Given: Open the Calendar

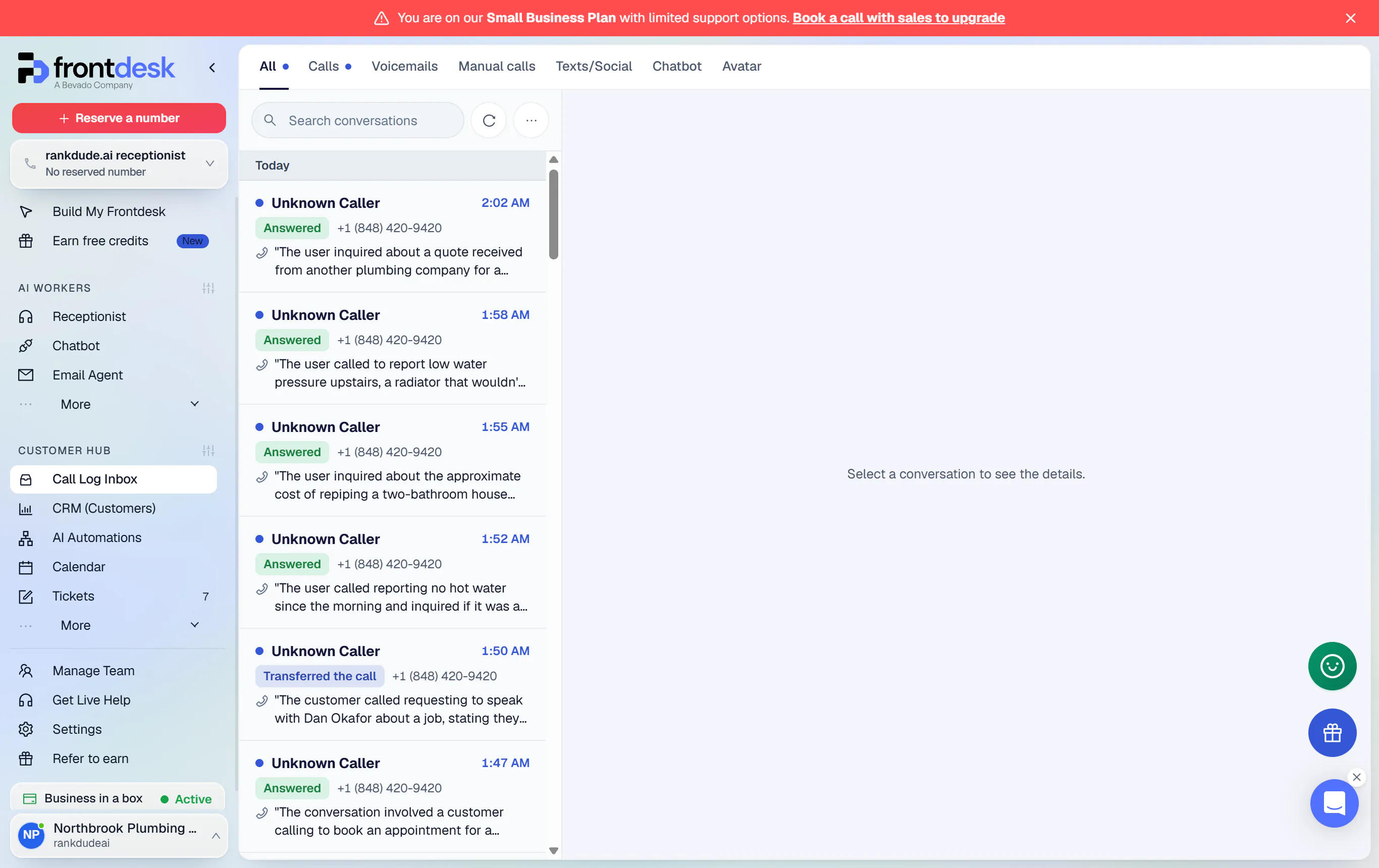Looking at the screenshot, I should pyautogui.click(x=113, y=567).
